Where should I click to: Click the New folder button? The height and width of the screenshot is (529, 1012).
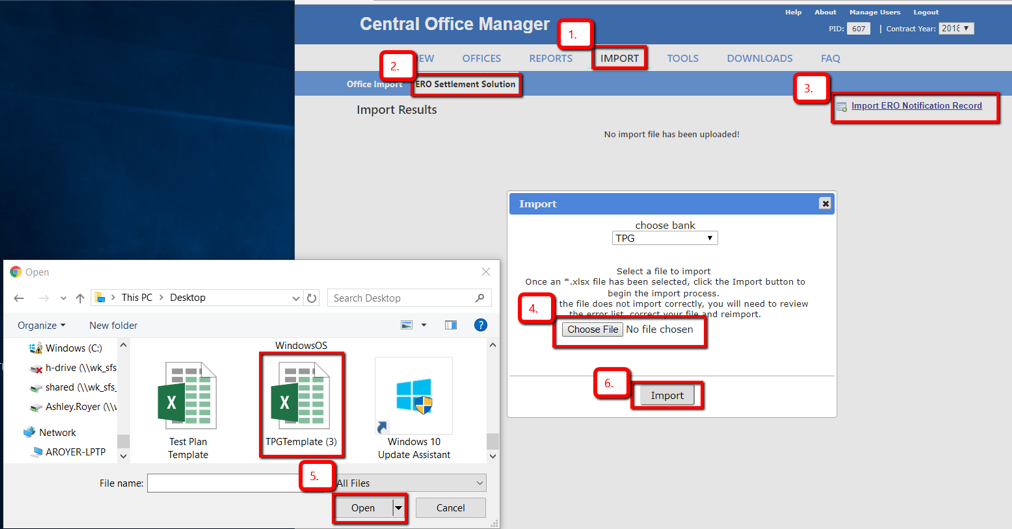[x=113, y=325]
